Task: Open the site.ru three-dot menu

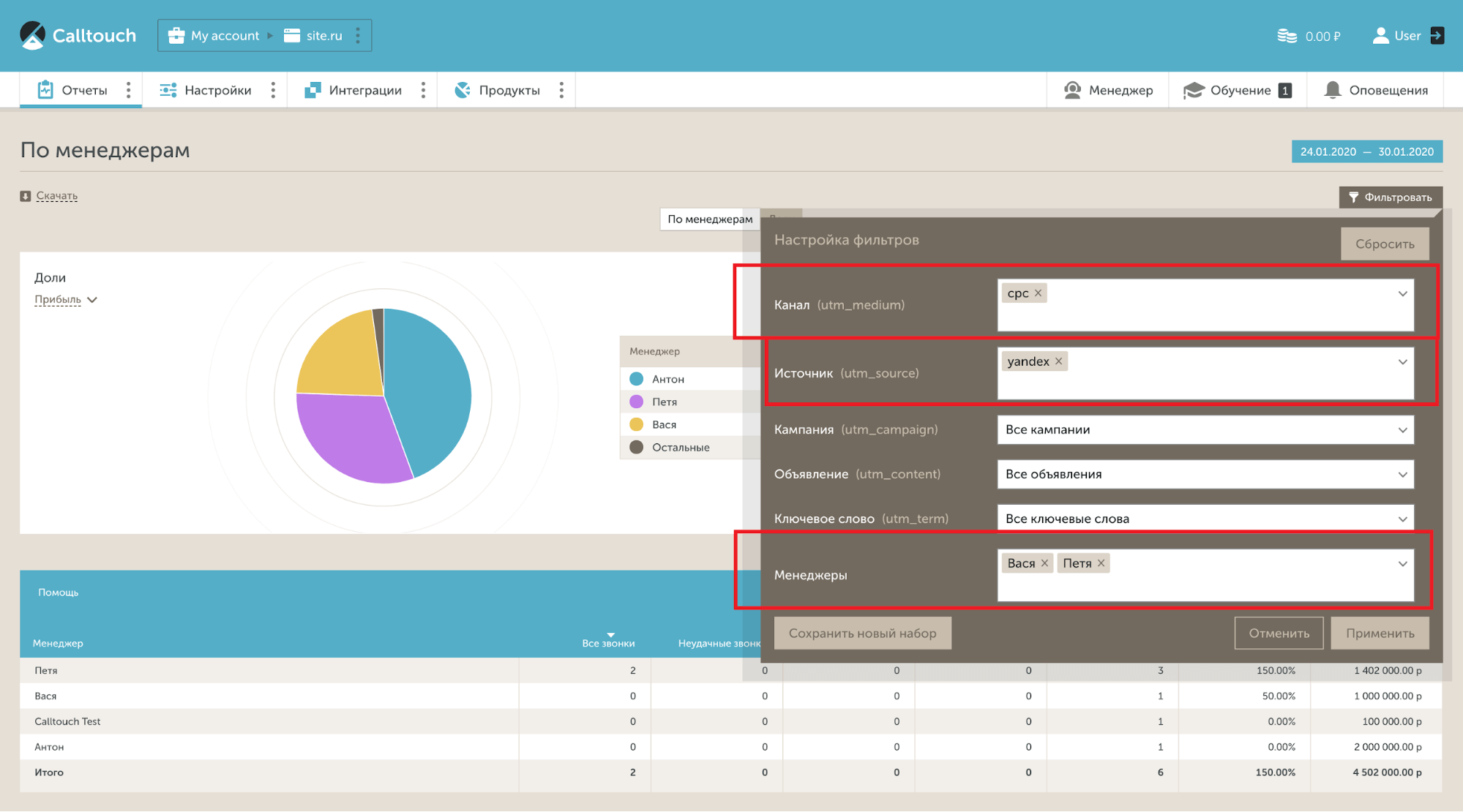Action: (358, 35)
